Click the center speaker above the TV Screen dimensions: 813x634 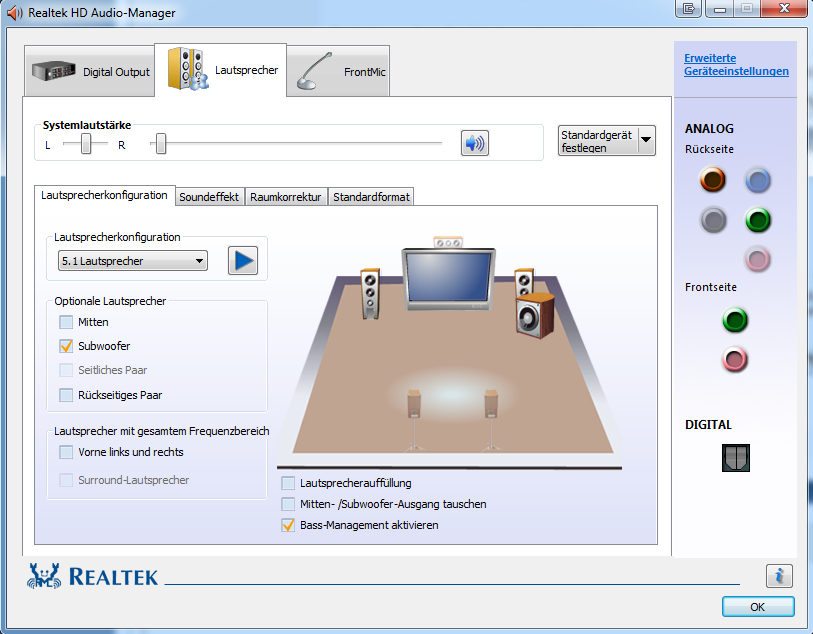click(448, 242)
